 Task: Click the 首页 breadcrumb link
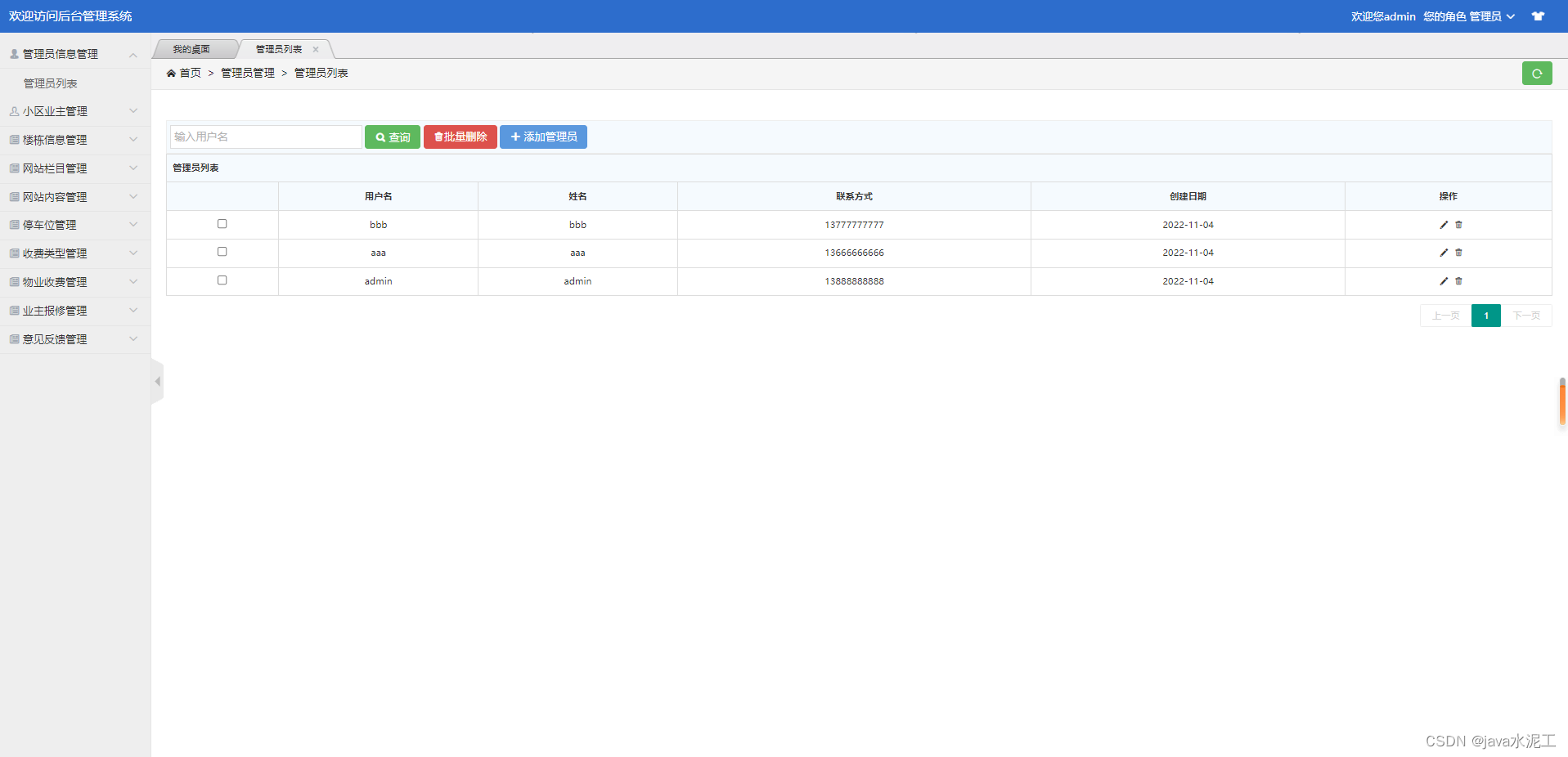[191, 74]
